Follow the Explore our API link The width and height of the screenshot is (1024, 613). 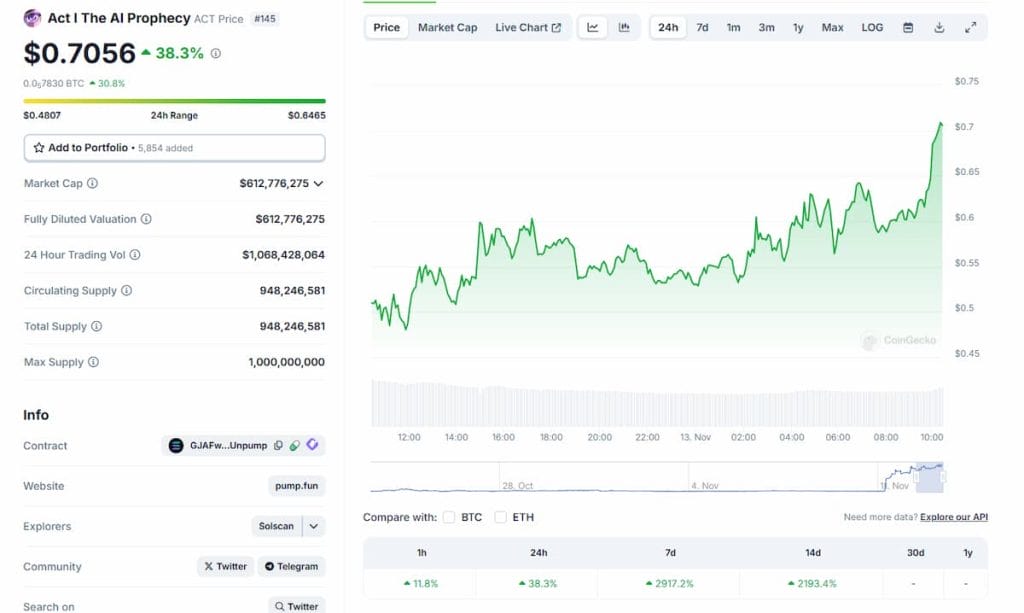(x=953, y=517)
